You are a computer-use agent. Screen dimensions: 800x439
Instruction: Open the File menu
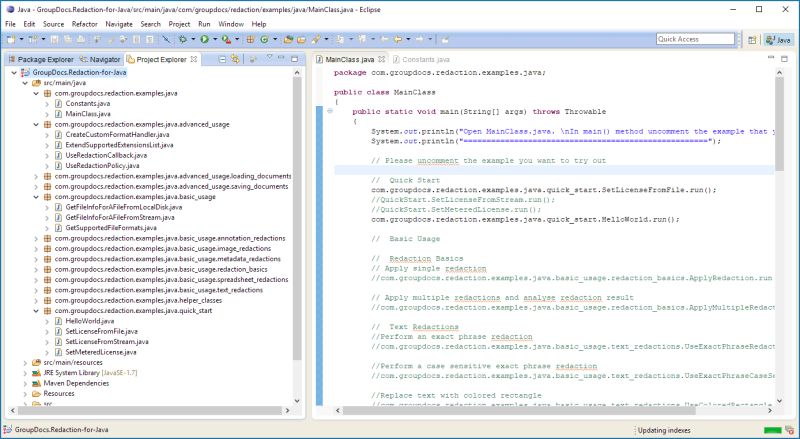point(10,24)
